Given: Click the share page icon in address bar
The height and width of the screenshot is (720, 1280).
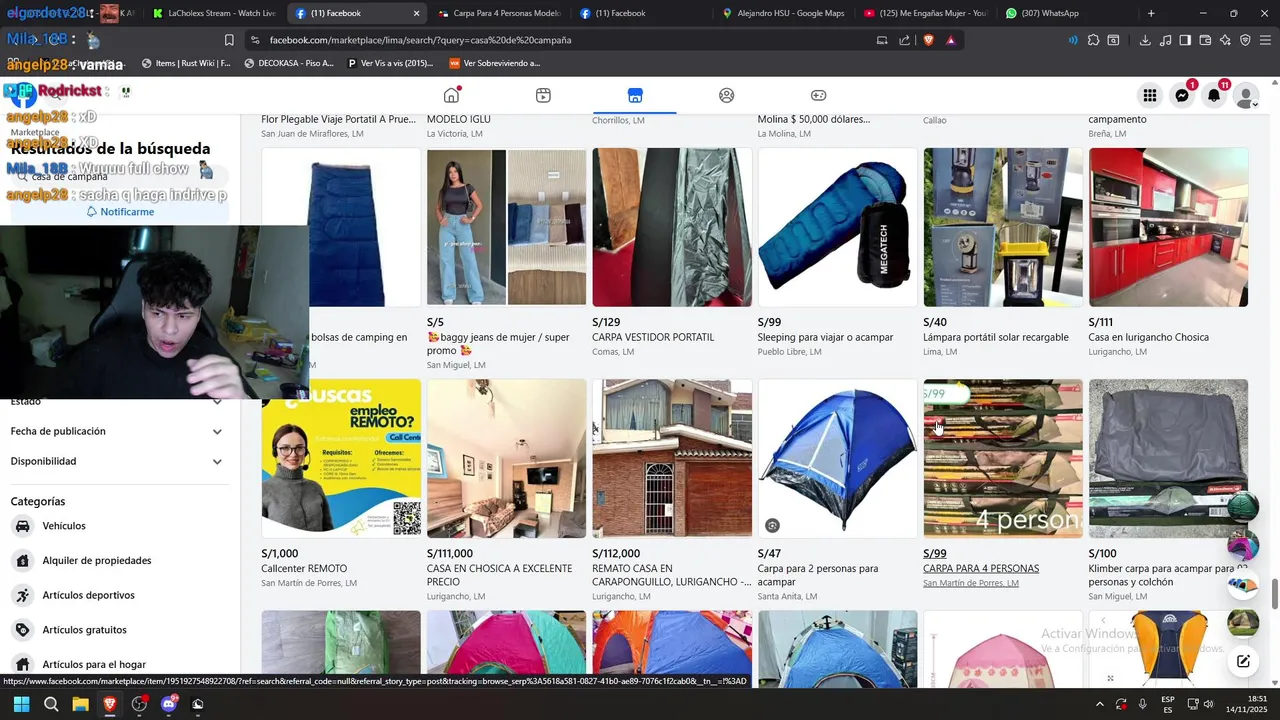Looking at the screenshot, I should point(905,40).
